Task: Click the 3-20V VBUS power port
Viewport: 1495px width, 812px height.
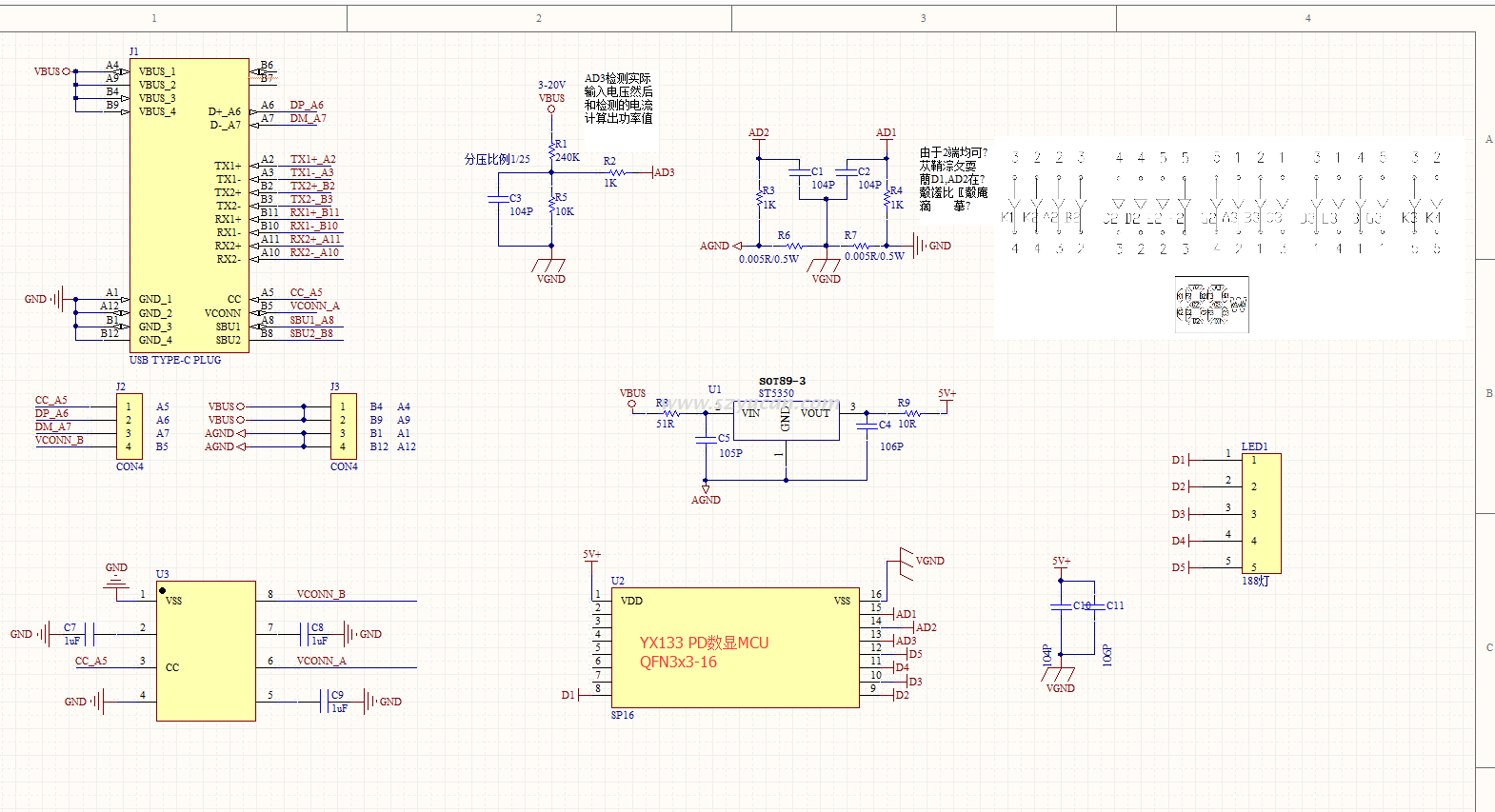Action: point(550,108)
